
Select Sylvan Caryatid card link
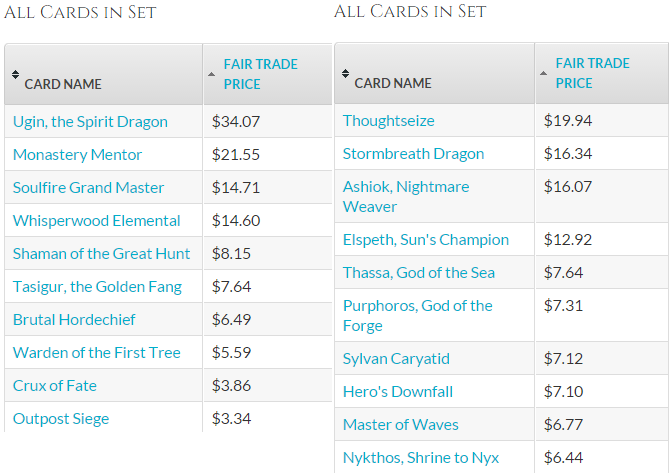click(396, 359)
